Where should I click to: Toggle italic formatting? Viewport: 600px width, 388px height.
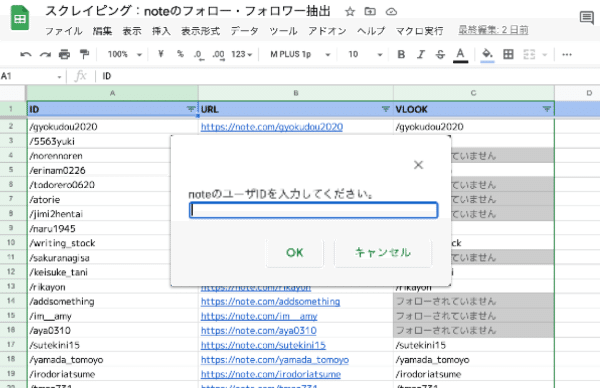pos(421,54)
